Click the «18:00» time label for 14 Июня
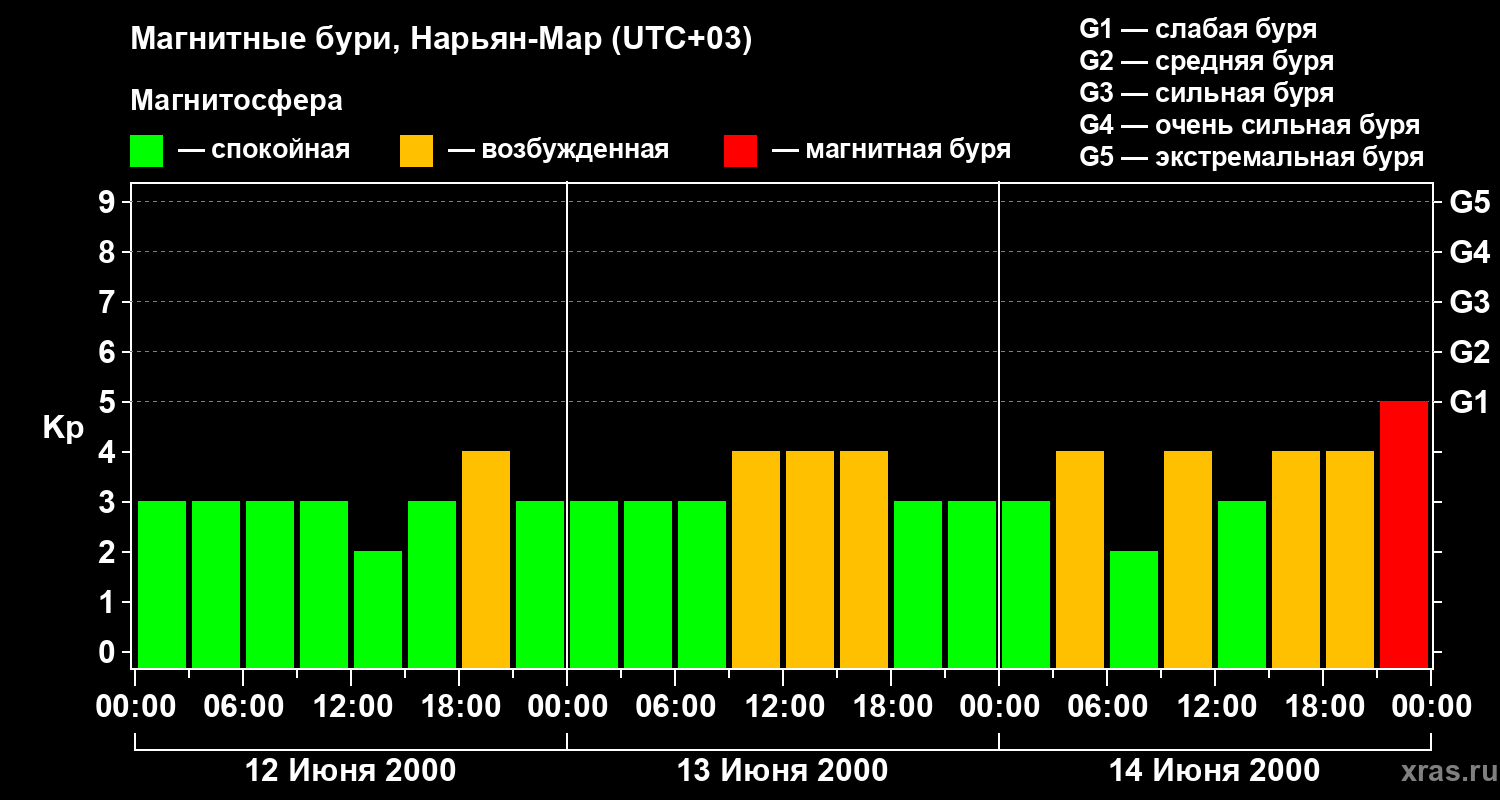The image size is (1500, 800). click(x=1323, y=707)
